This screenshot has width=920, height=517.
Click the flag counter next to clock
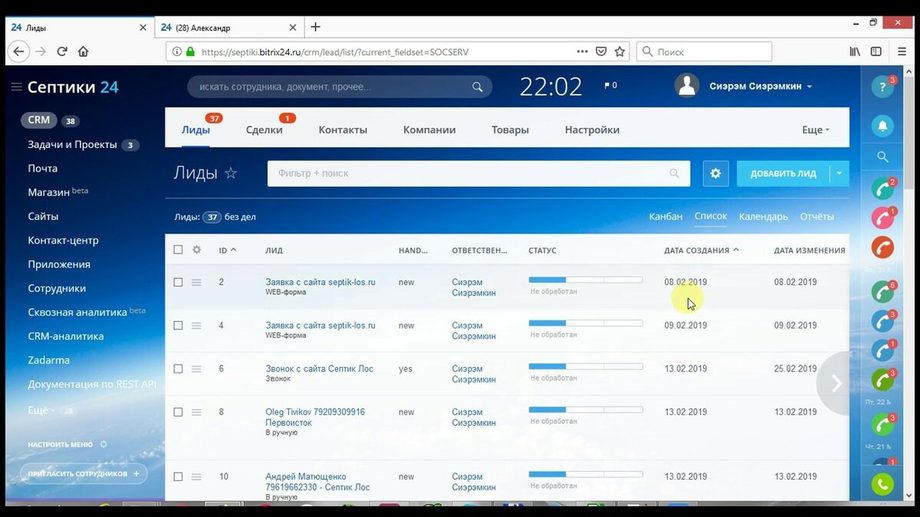point(610,86)
